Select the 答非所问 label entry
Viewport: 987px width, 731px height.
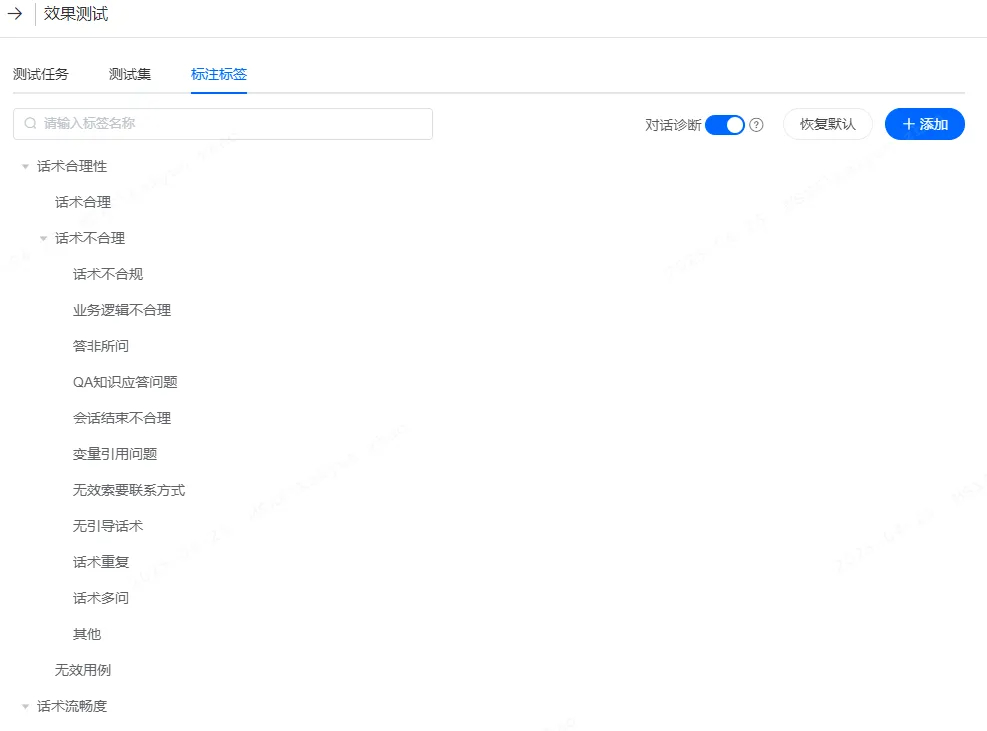pos(100,345)
